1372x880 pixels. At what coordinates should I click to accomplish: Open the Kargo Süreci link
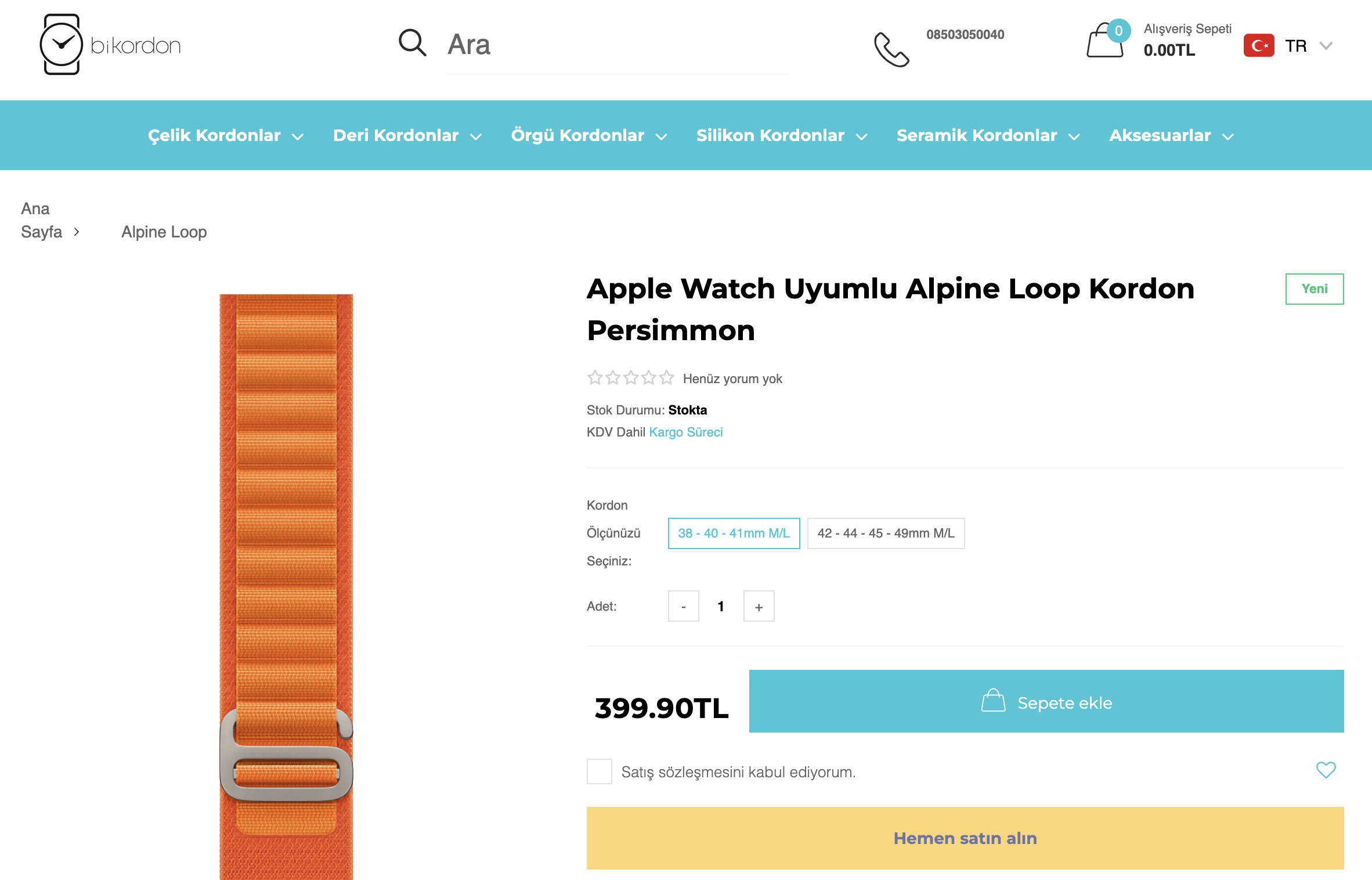[685, 432]
